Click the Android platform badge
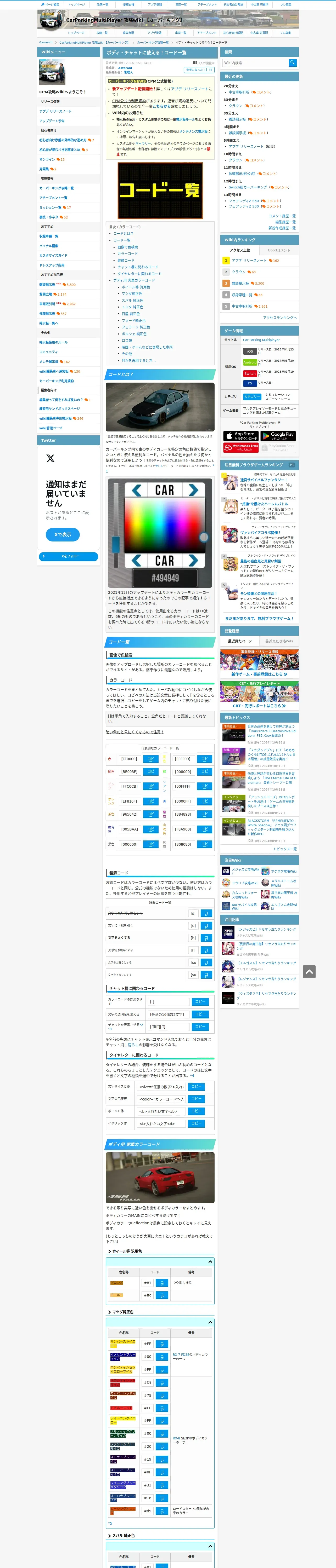This screenshot has width=336, height=1568. point(250,362)
